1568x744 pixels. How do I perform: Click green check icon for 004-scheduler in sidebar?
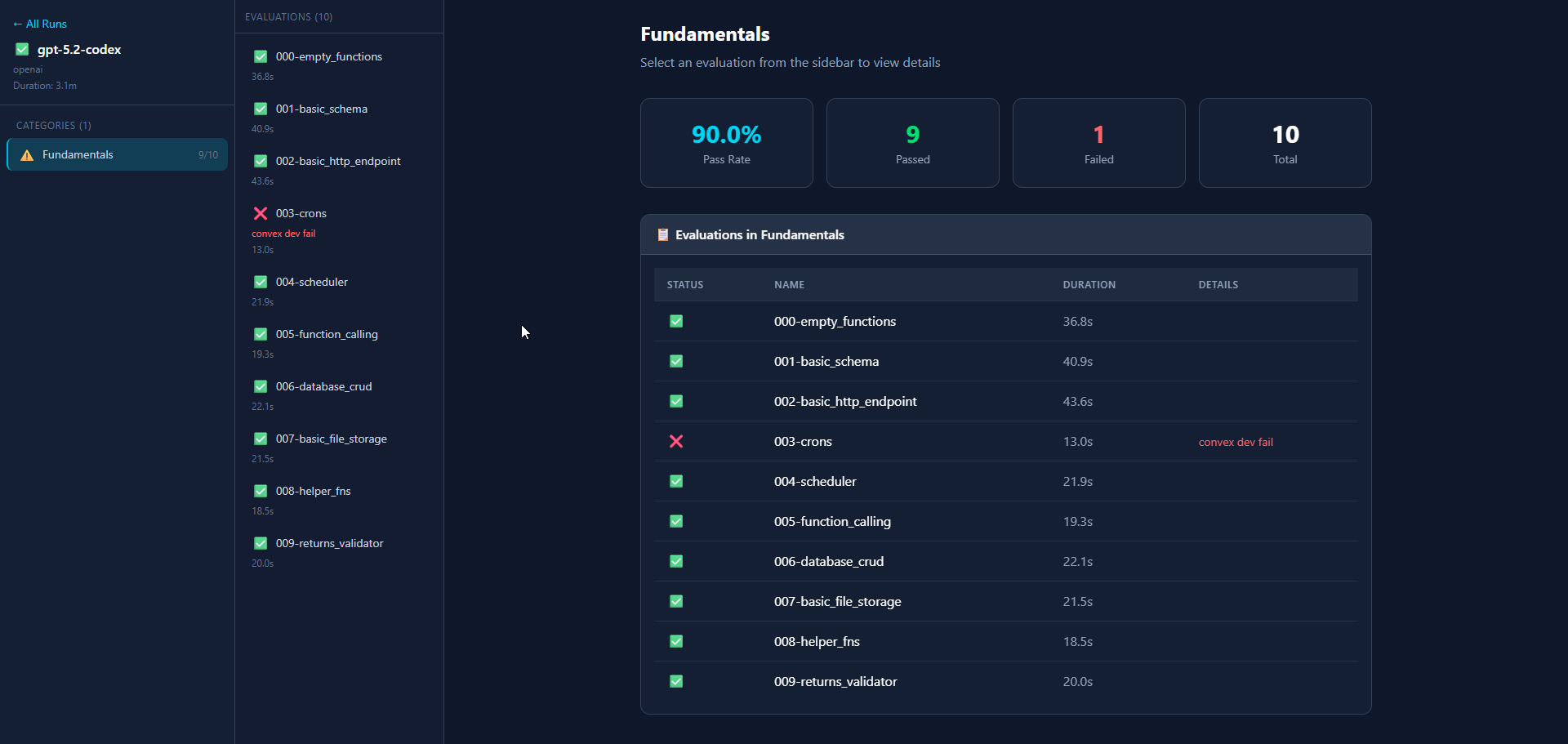click(x=261, y=282)
